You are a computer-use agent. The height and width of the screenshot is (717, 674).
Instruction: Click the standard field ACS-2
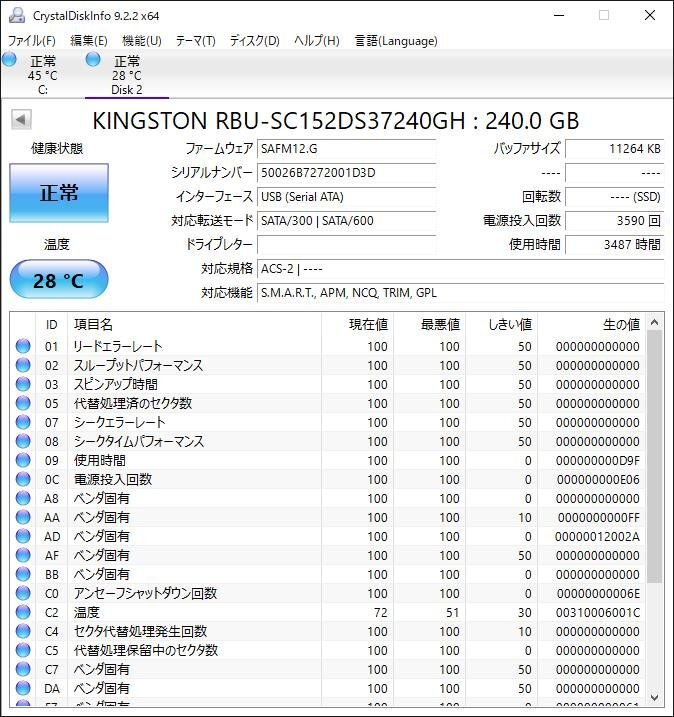pyautogui.click(x=460, y=269)
